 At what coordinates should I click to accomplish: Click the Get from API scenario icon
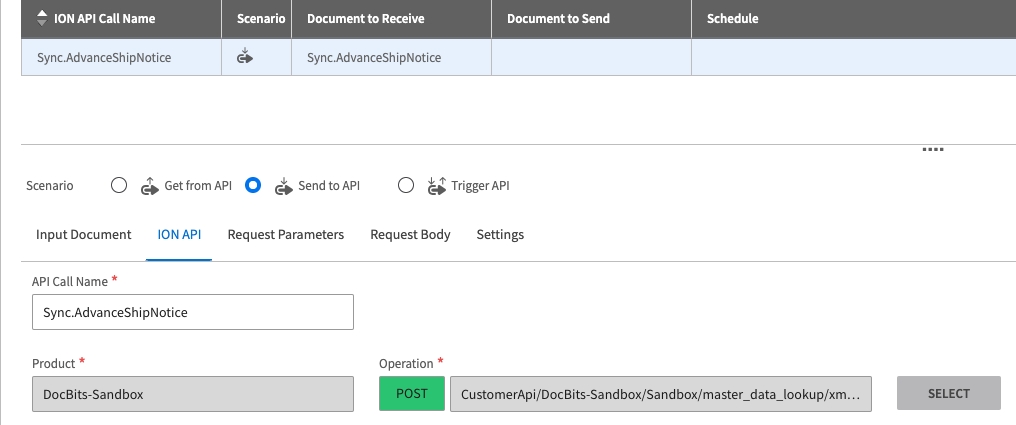tap(150, 185)
